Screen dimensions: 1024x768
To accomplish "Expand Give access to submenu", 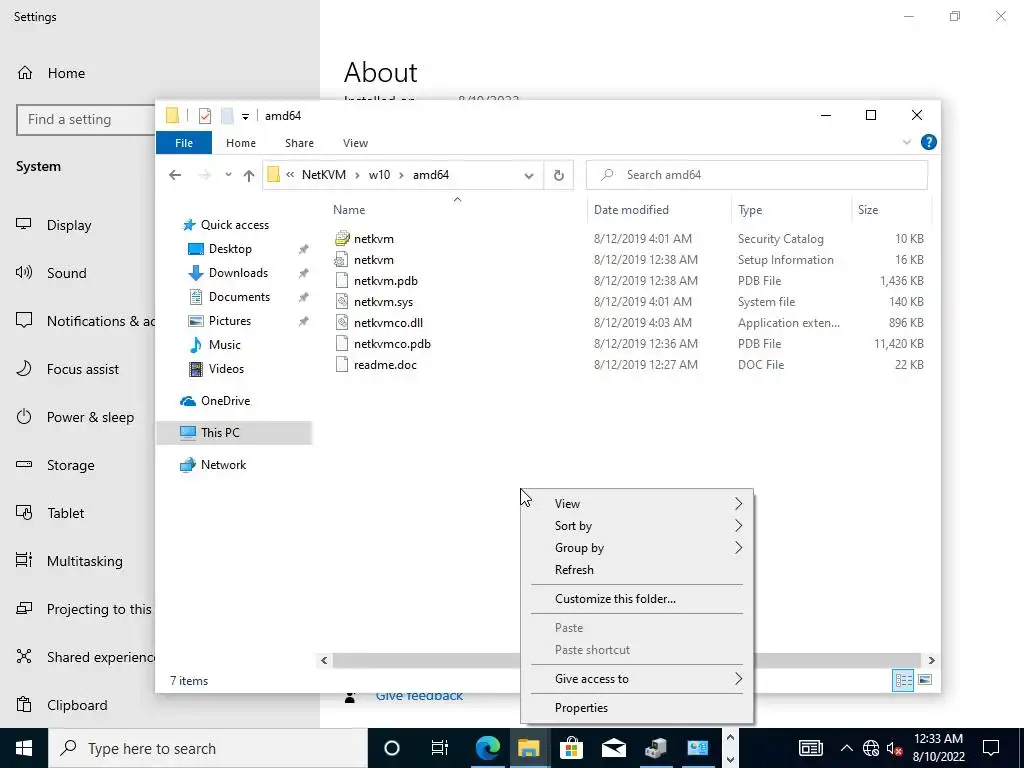I will coord(637,679).
